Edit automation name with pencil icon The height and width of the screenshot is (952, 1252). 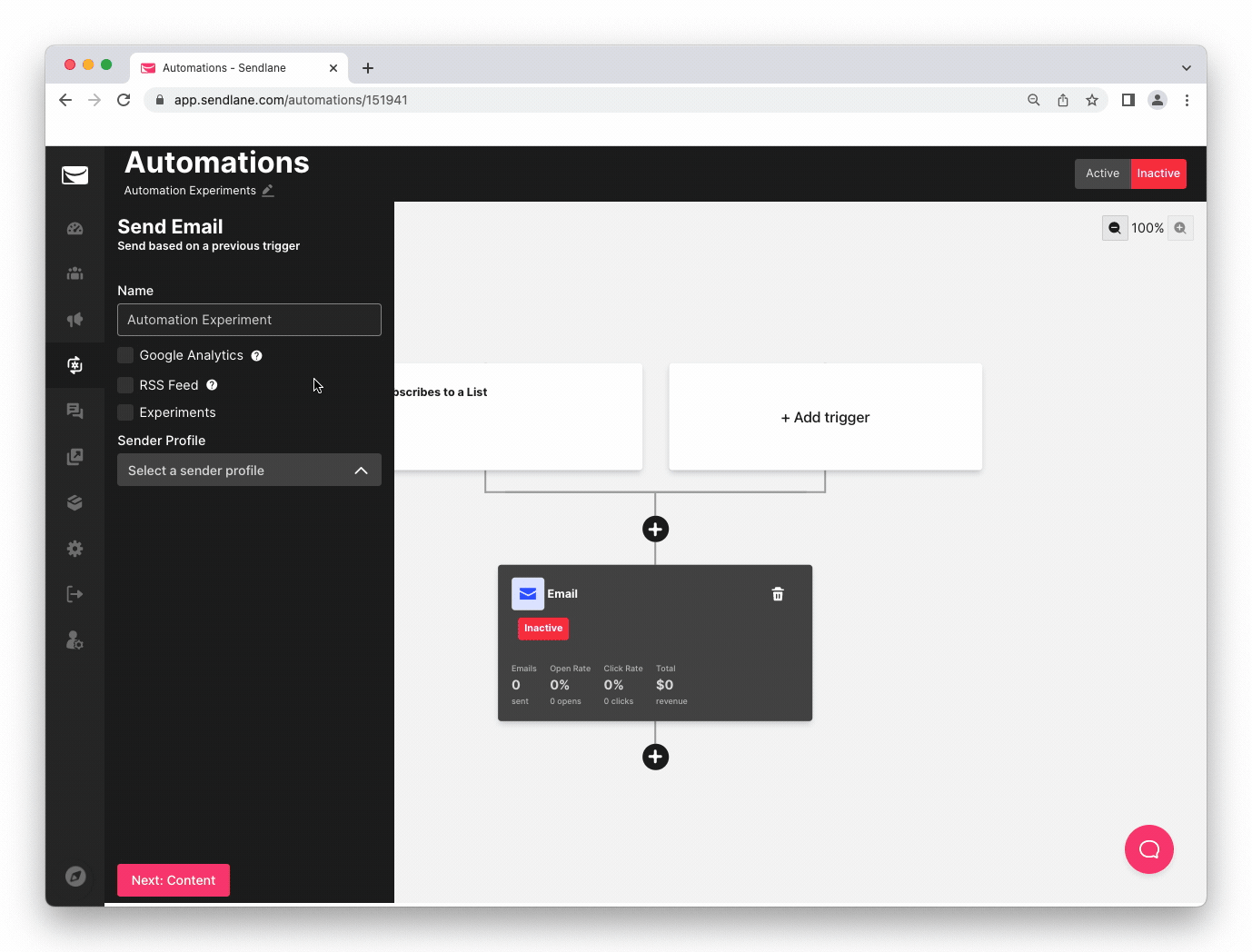(x=268, y=191)
